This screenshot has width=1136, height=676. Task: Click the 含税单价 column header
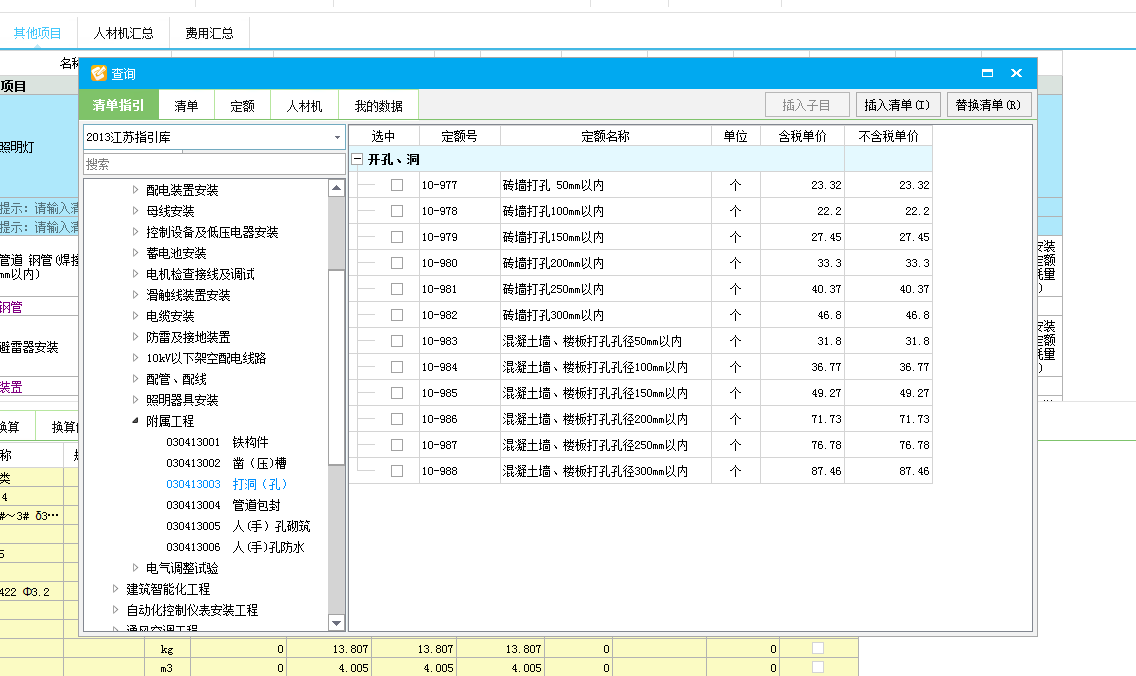coord(802,136)
